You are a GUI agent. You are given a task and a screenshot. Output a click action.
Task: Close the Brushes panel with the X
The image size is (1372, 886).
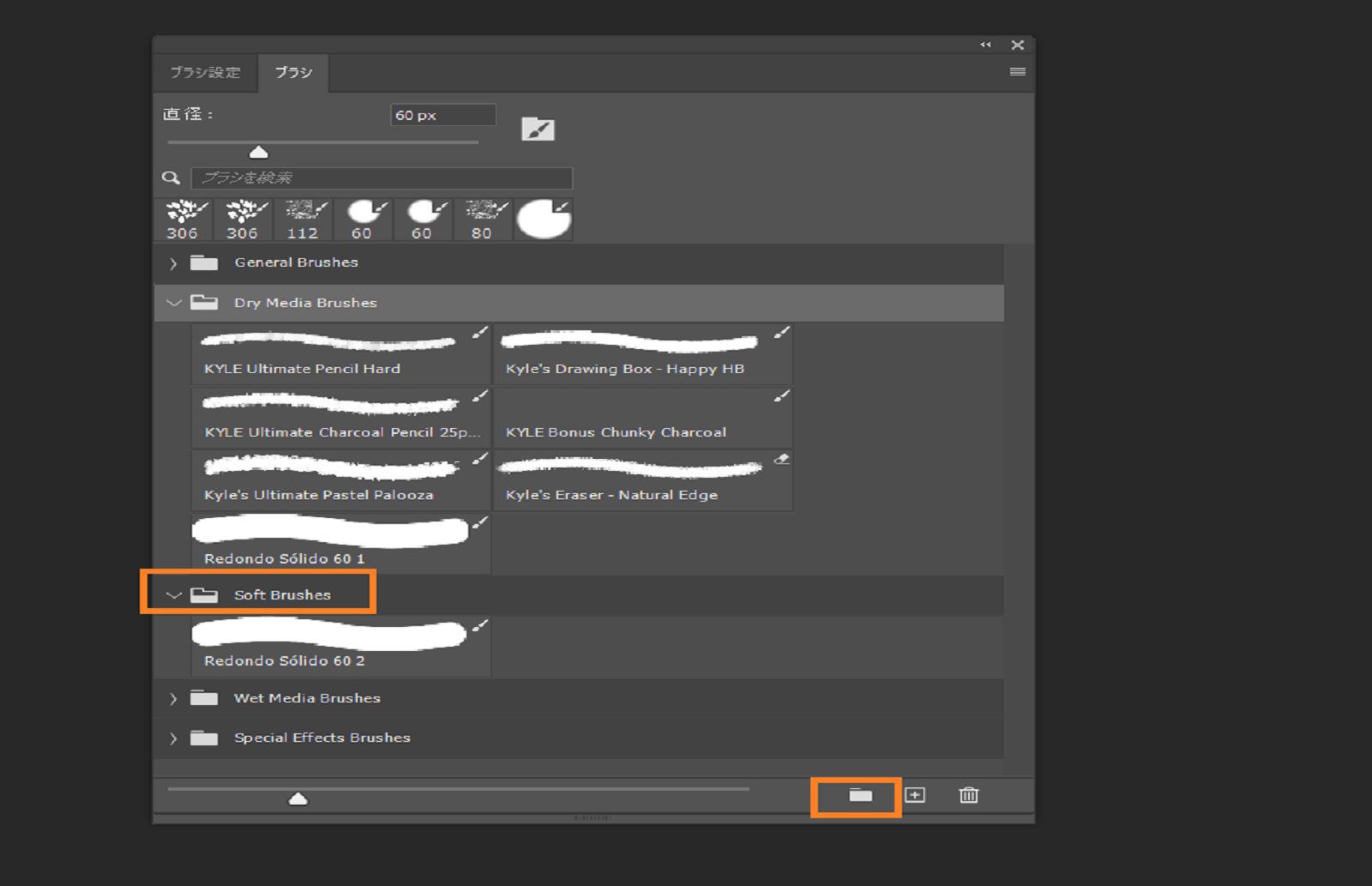[1018, 45]
